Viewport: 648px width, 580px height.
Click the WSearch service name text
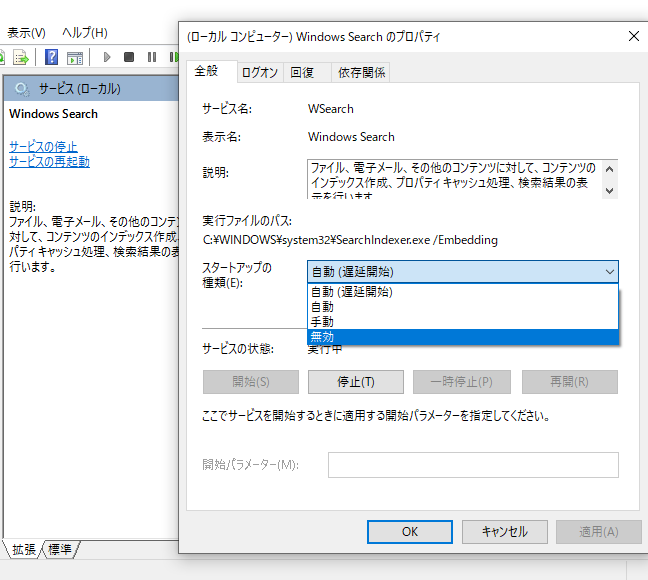[x=331, y=109]
